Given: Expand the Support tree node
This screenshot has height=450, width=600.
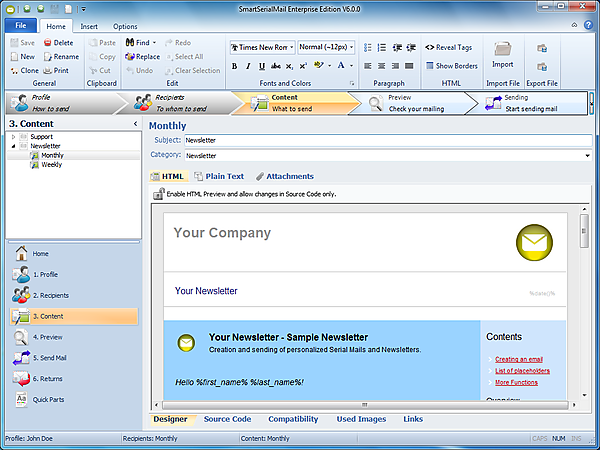Looking at the screenshot, I should coord(13,137).
